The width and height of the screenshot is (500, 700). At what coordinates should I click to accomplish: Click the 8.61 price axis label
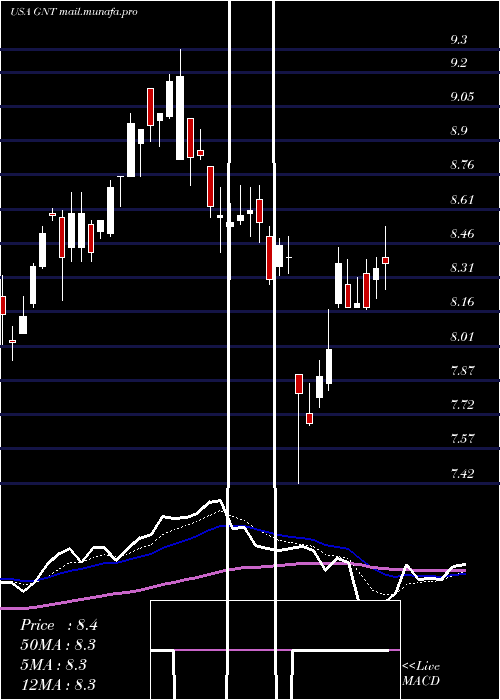[462, 199]
